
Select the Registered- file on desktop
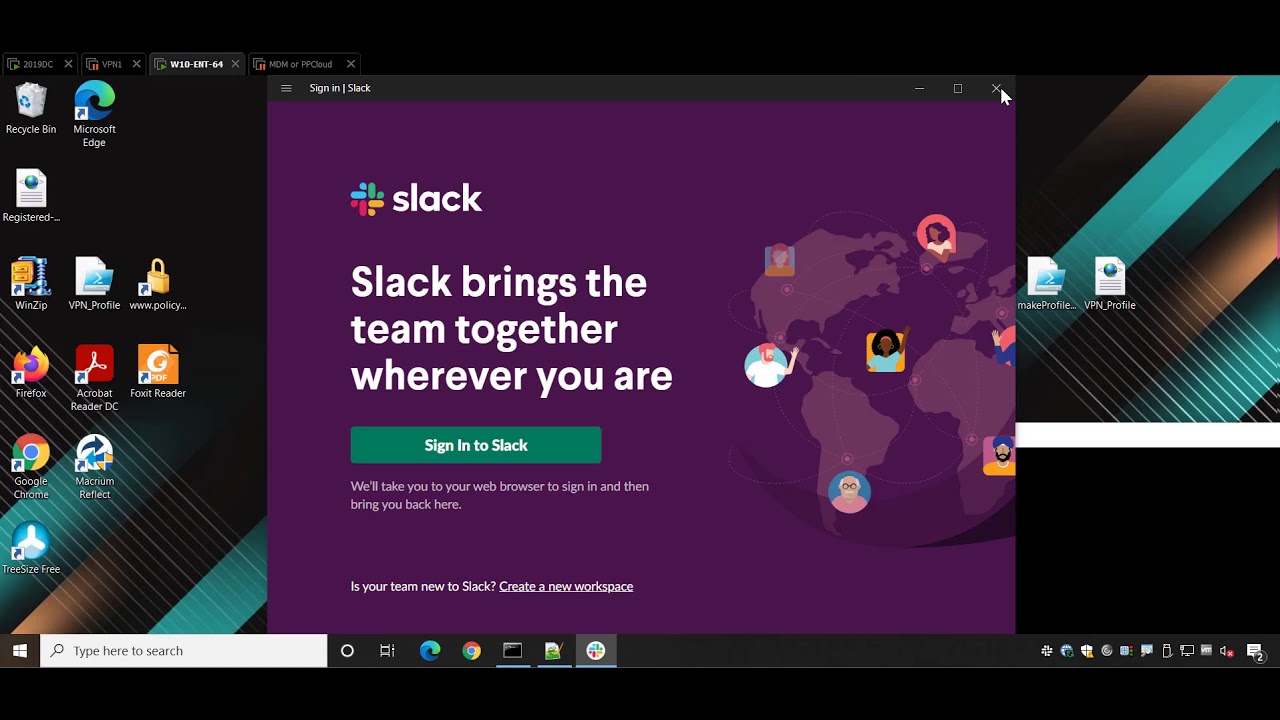coord(31,196)
